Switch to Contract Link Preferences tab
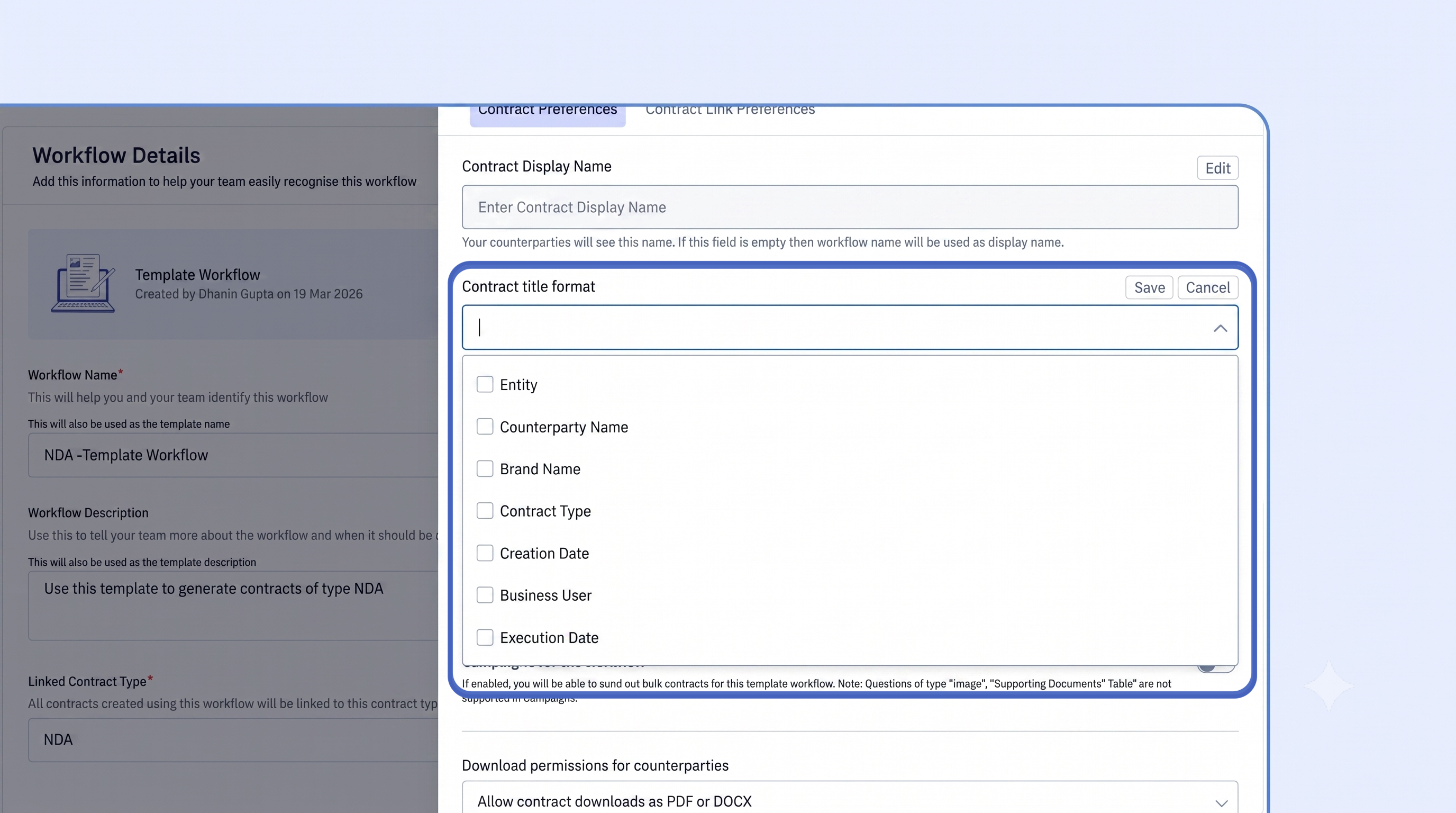Image resolution: width=1456 pixels, height=813 pixels. (x=730, y=110)
